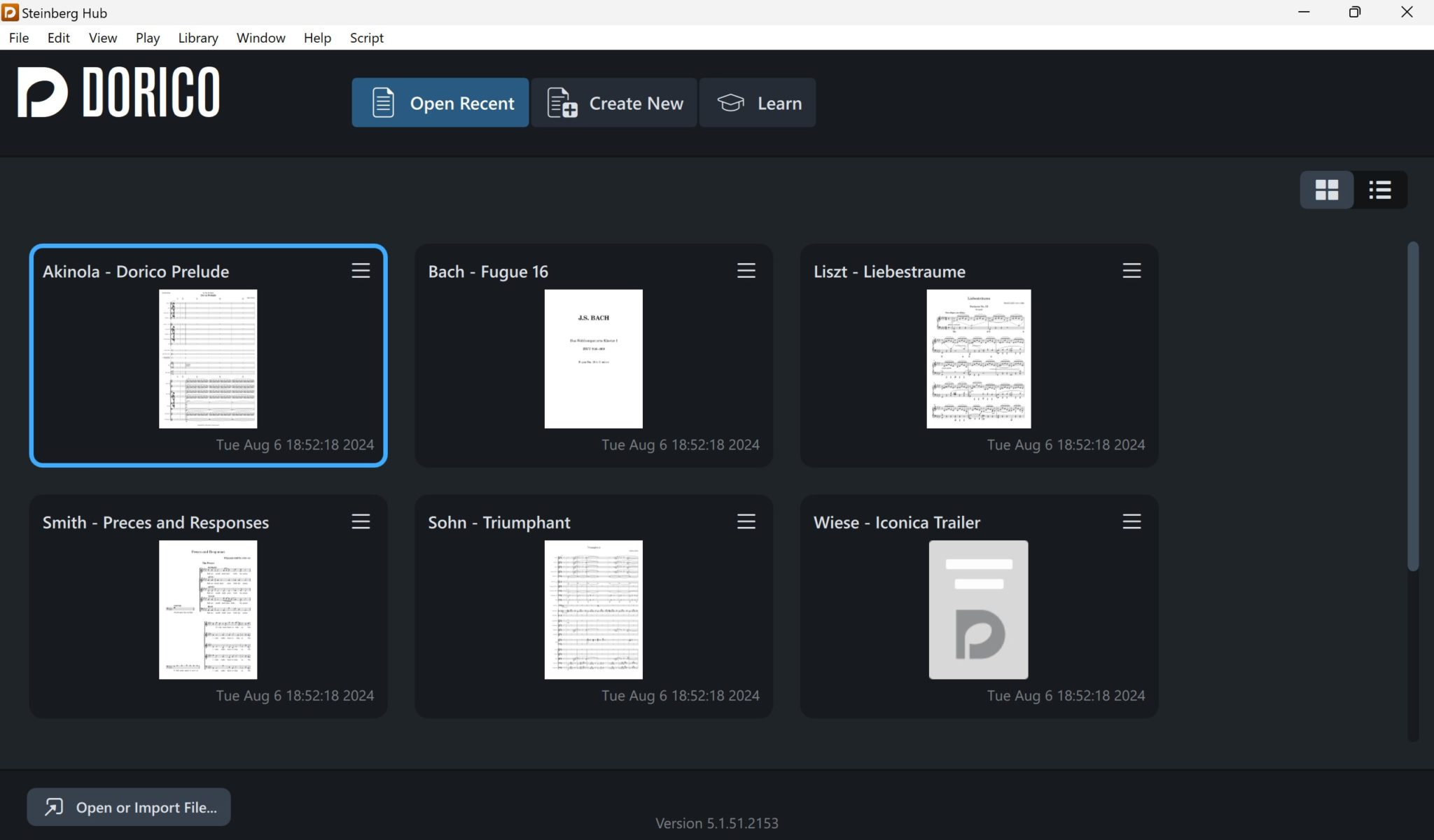Open the Liszt Liebestraume score preview
Viewport: 1434px width, 840px height.
978,358
